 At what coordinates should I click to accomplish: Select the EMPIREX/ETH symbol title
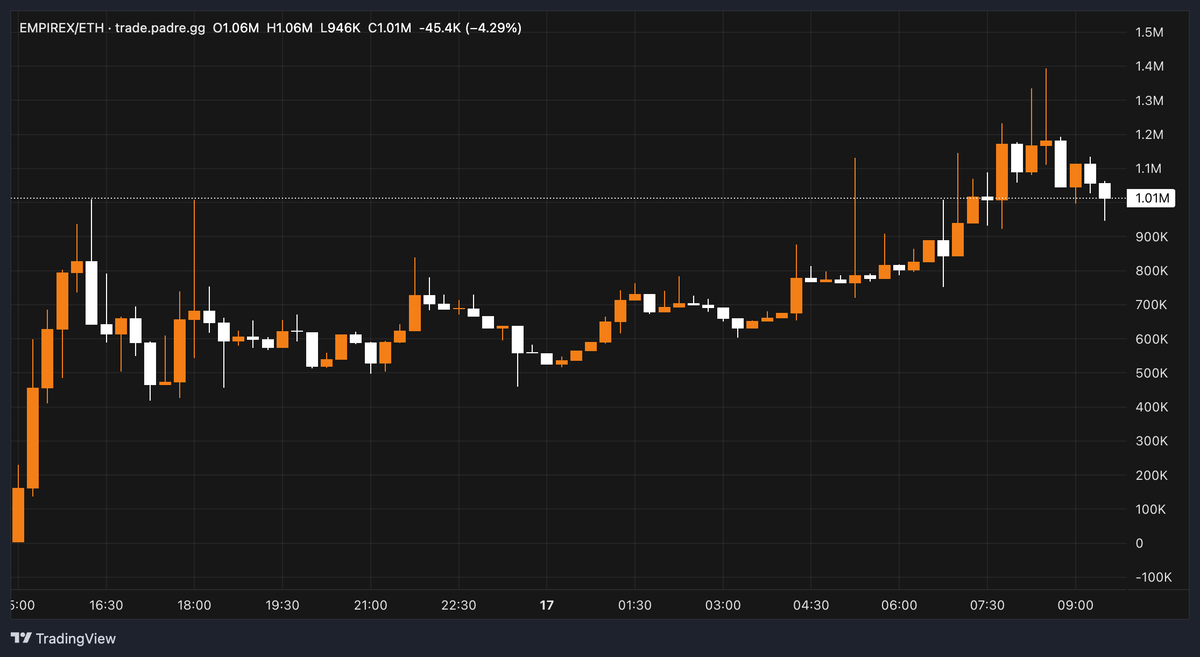click(62, 28)
